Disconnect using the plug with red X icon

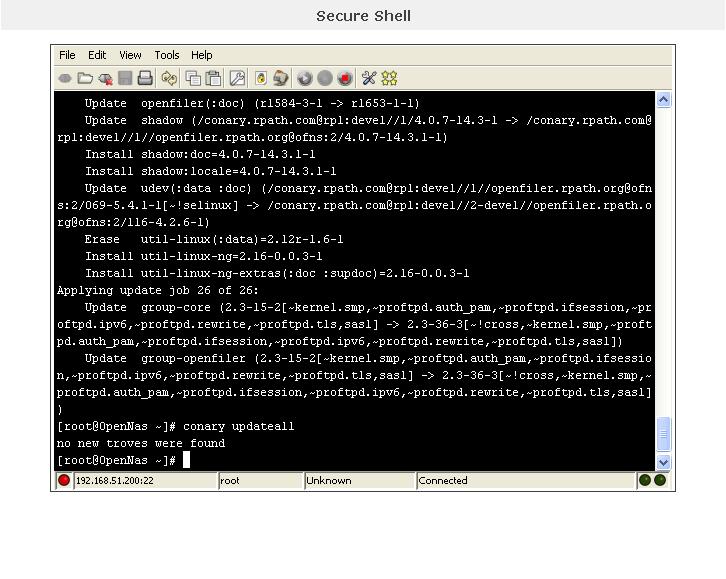pos(106,79)
